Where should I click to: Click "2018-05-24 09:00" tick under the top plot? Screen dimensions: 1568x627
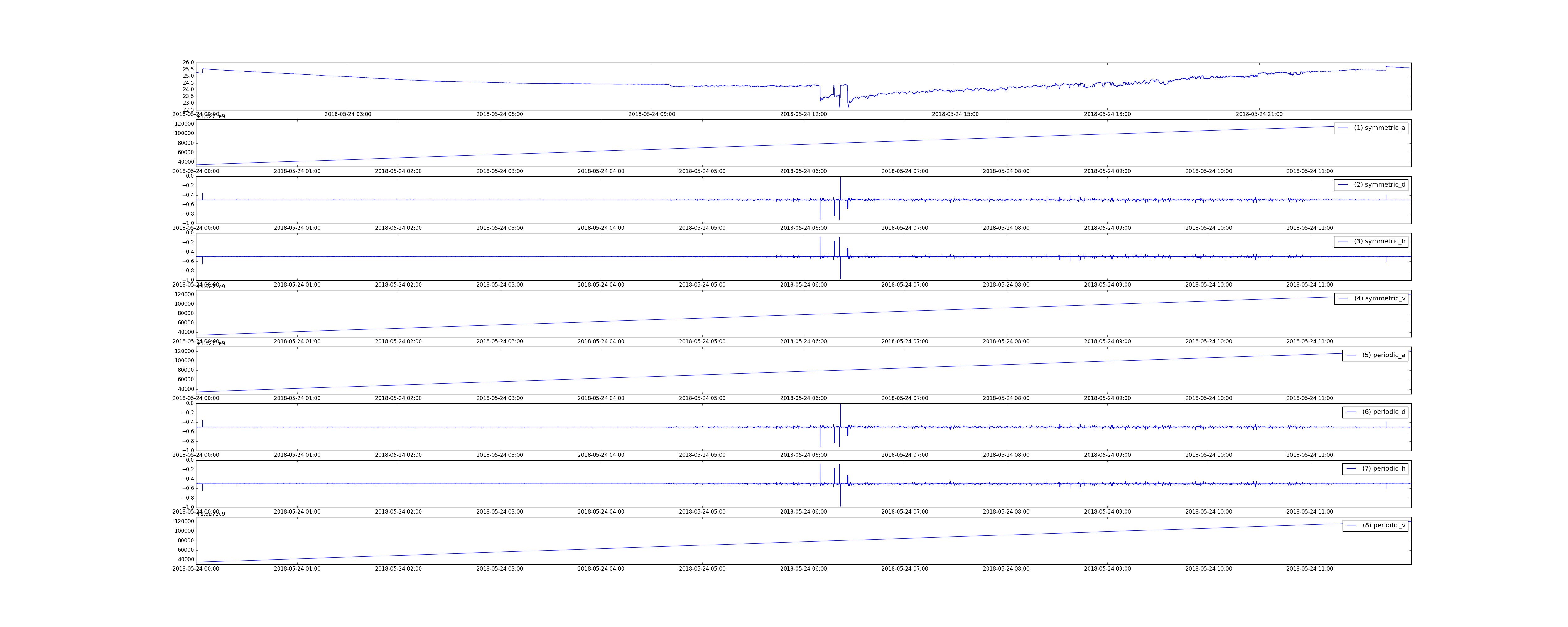(651, 114)
